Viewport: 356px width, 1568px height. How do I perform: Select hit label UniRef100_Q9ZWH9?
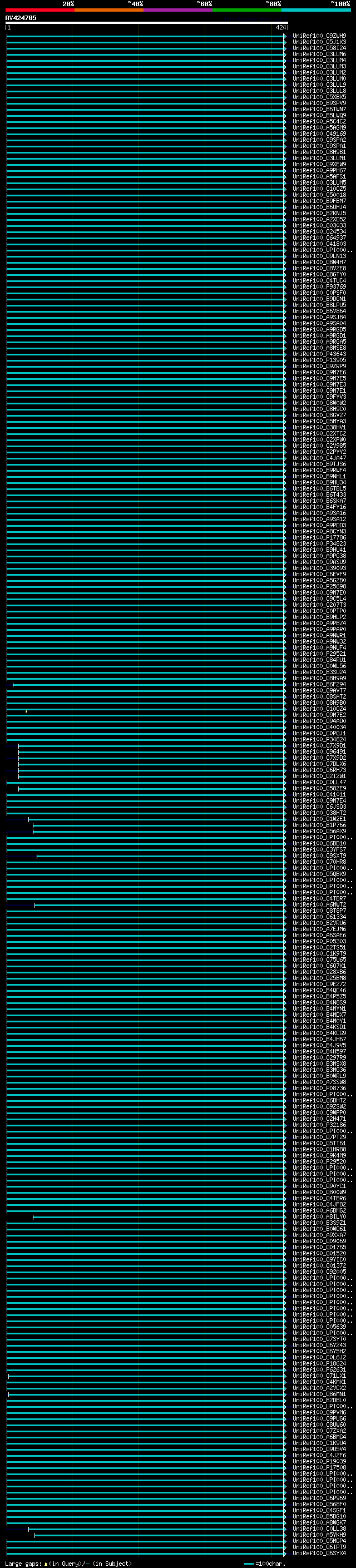[x=319, y=36]
